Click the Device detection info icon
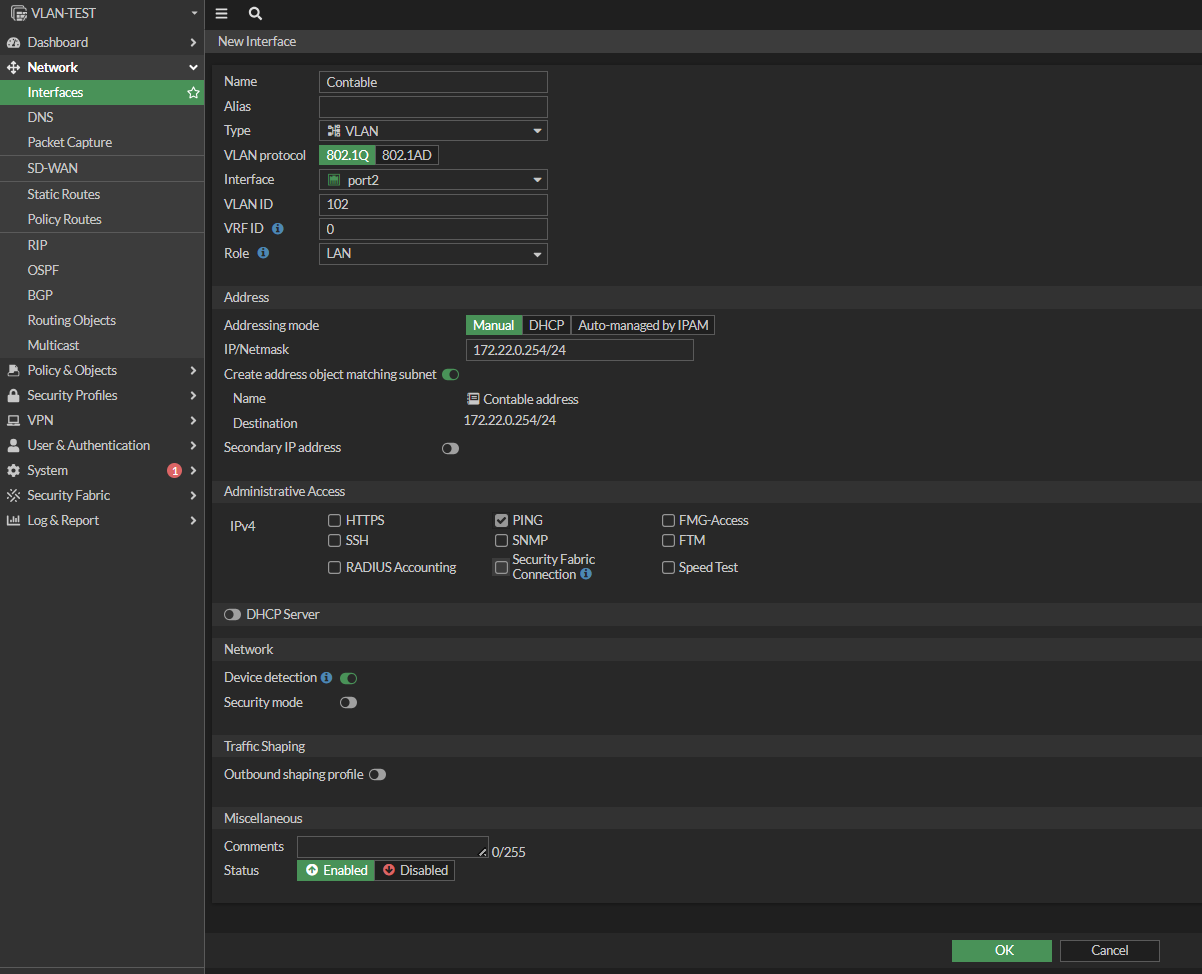This screenshot has height=974, width=1202. point(326,678)
